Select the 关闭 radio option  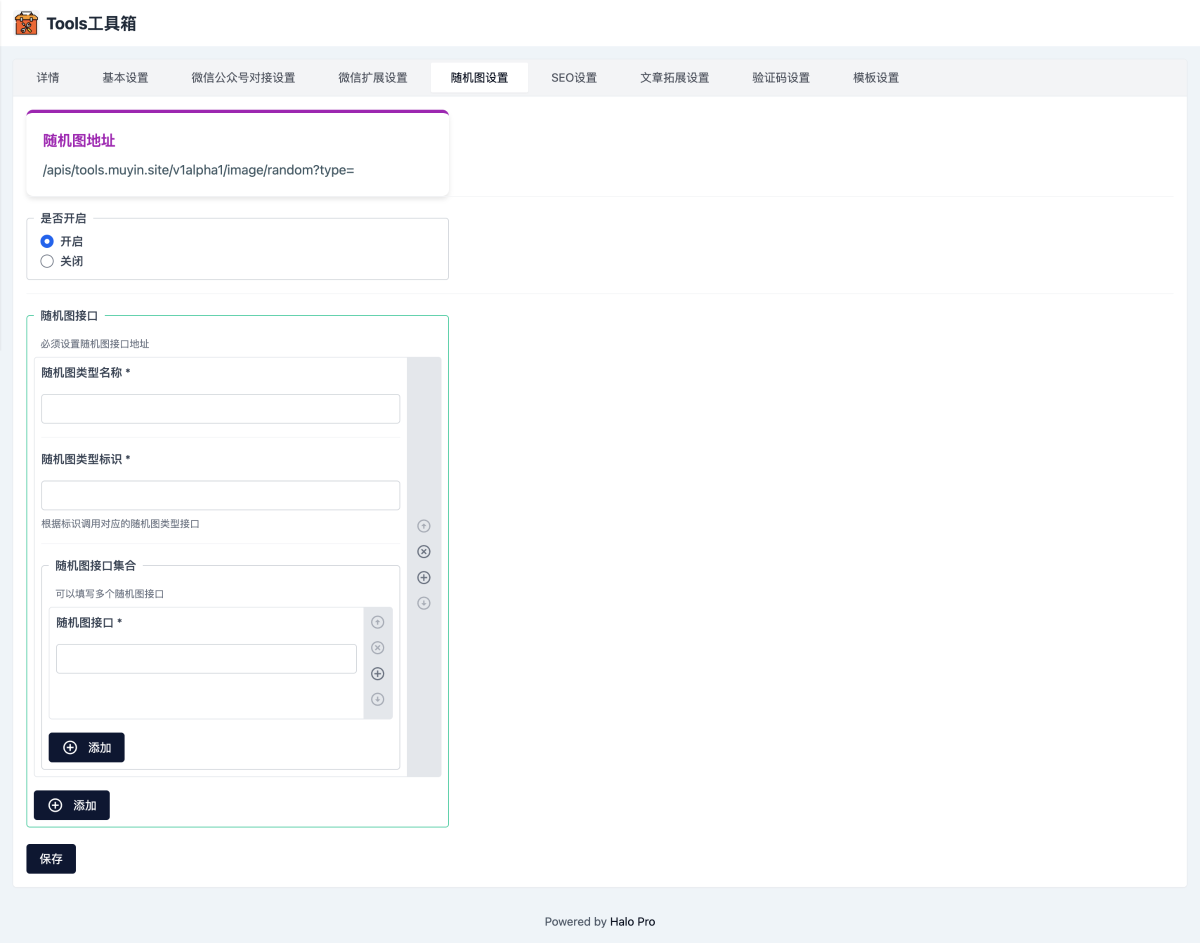[x=47, y=261]
